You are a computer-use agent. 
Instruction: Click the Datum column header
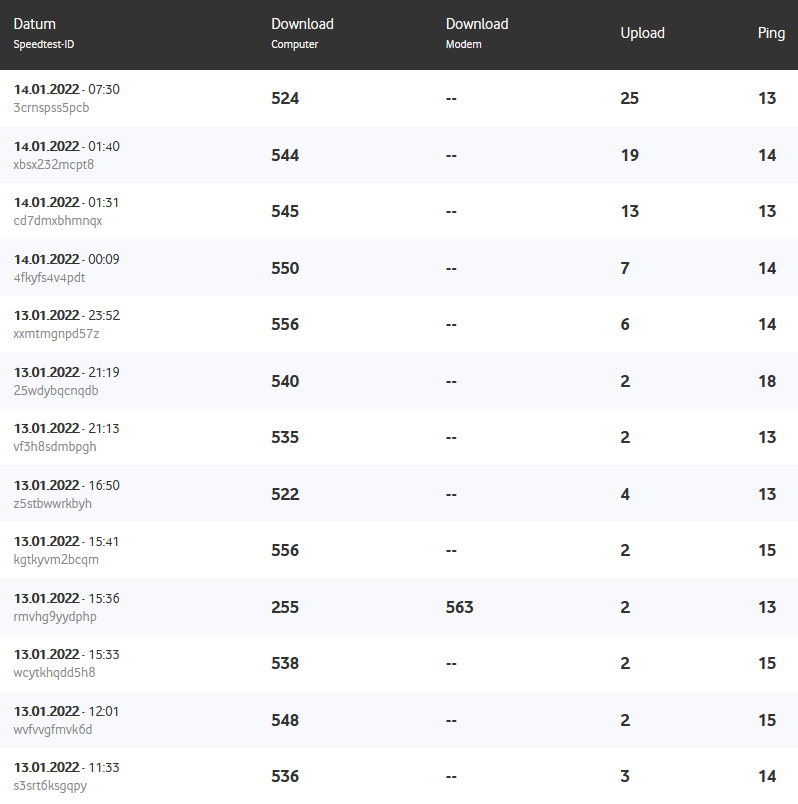pos(35,24)
